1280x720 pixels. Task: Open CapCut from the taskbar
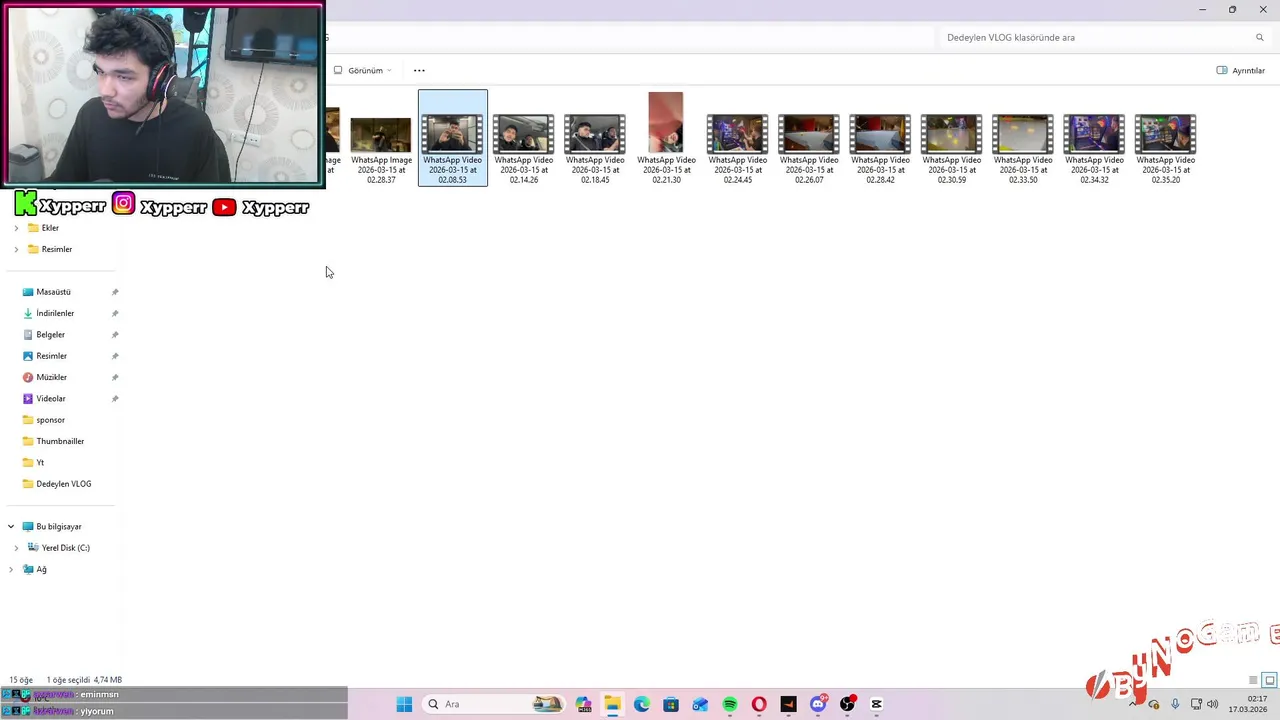coord(877,704)
